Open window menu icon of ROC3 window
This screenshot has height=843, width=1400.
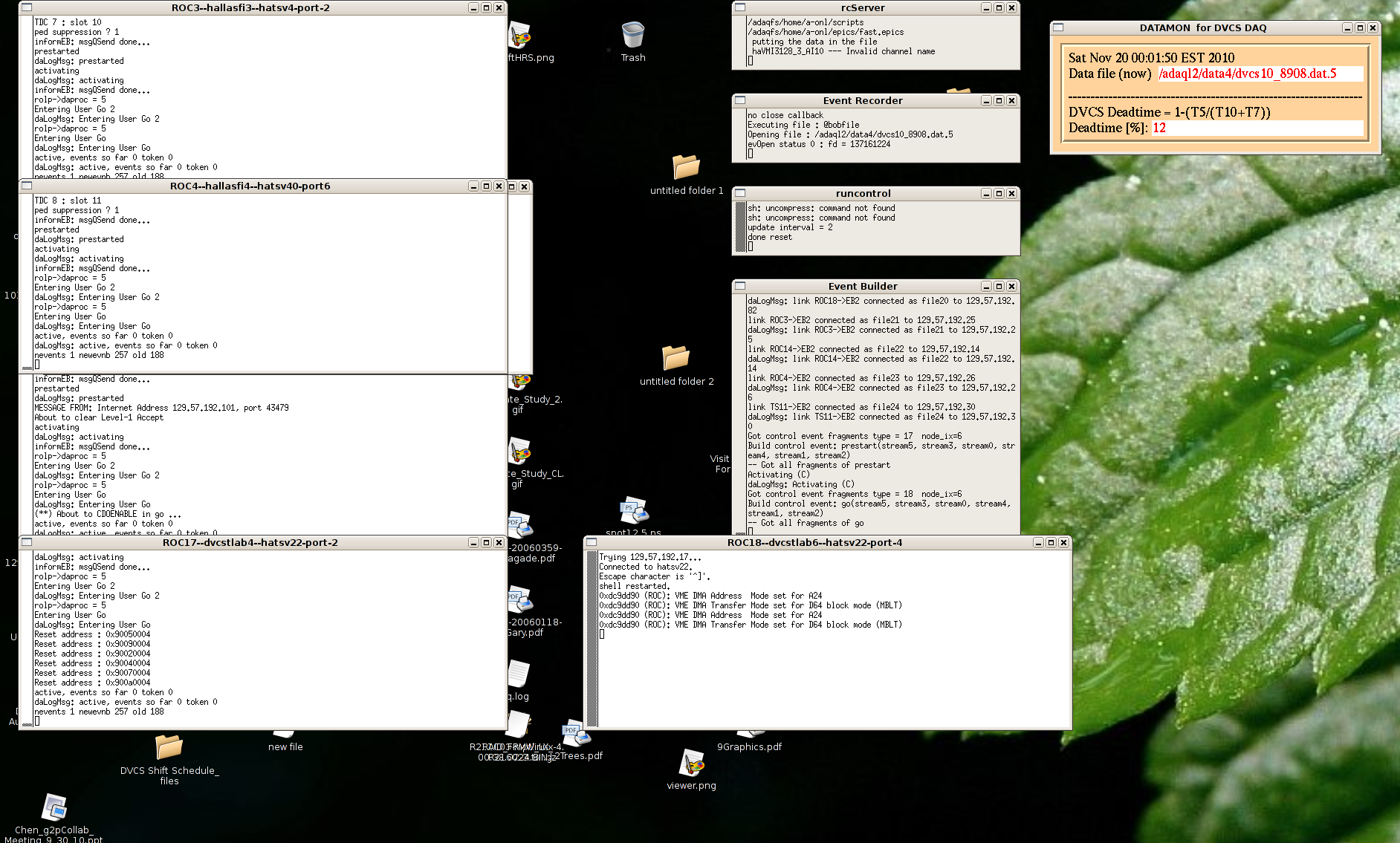point(27,7)
